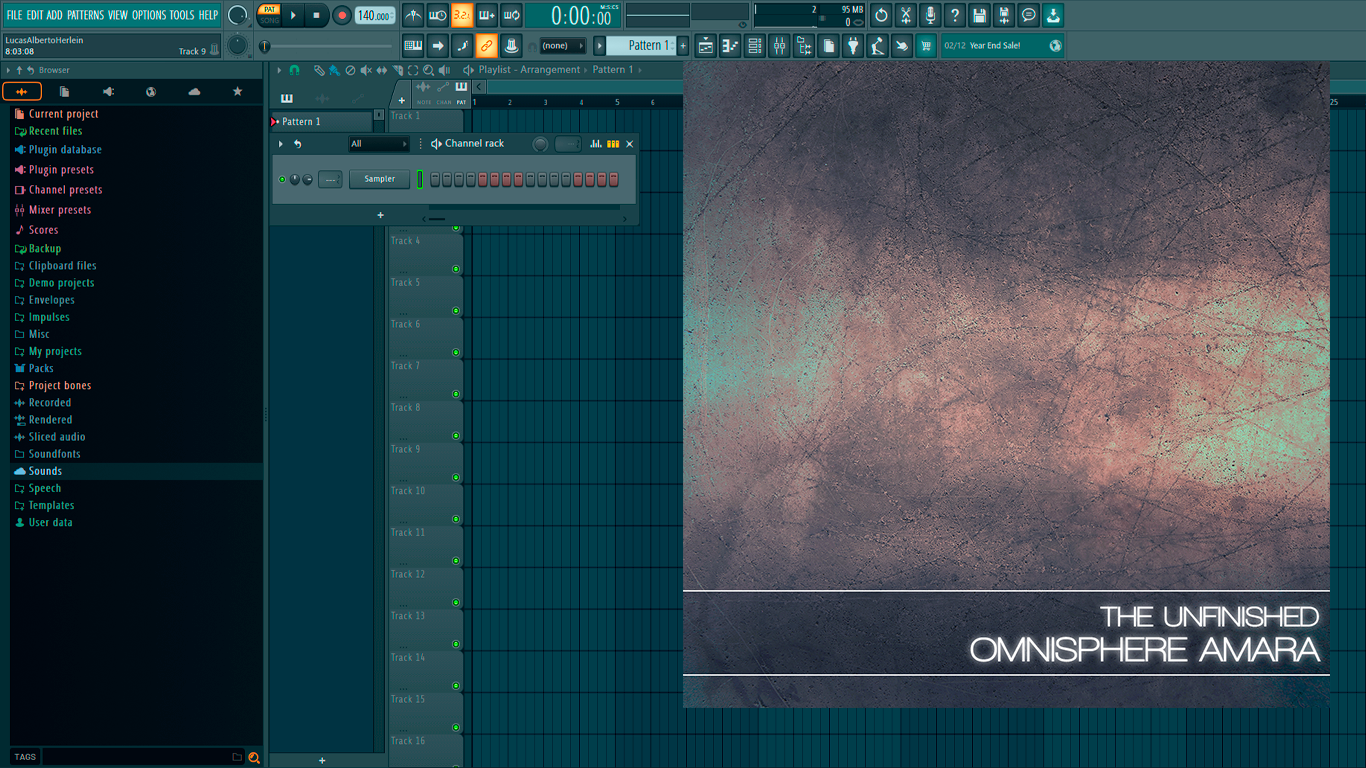Select the Zoom tool in playlist
This screenshot has height=768, width=1366.
[x=428, y=70]
